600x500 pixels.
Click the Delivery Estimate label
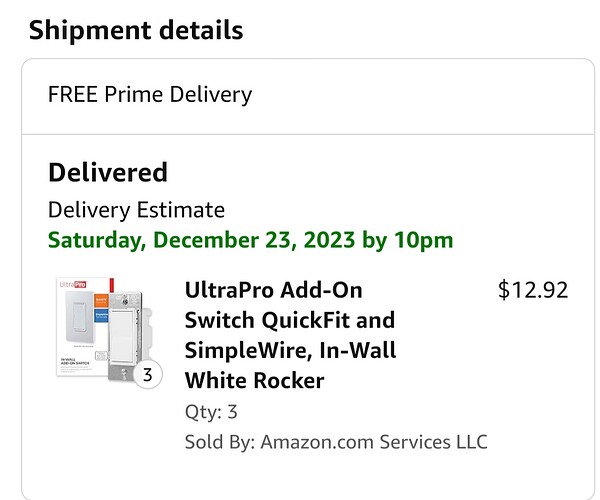click(136, 210)
